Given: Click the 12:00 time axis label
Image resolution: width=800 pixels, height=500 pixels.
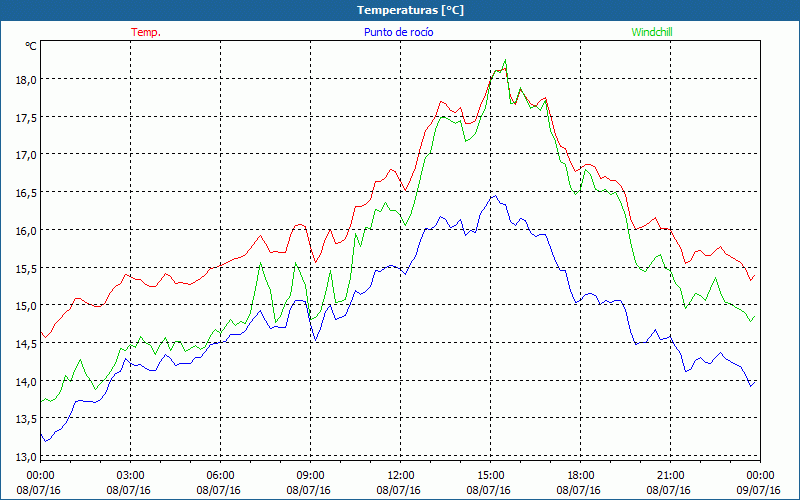Looking at the screenshot, I should pyautogui.click(x=401, y=476).
